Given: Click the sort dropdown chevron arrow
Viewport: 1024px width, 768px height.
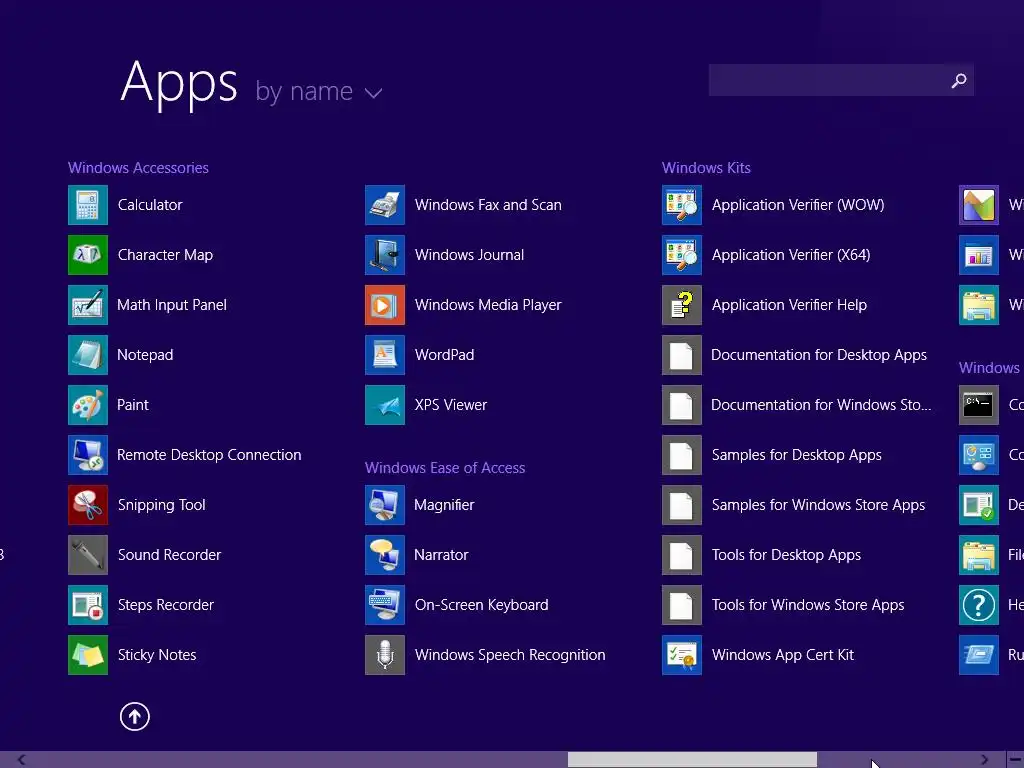Looking at the screenshot, I should point(374,93).
